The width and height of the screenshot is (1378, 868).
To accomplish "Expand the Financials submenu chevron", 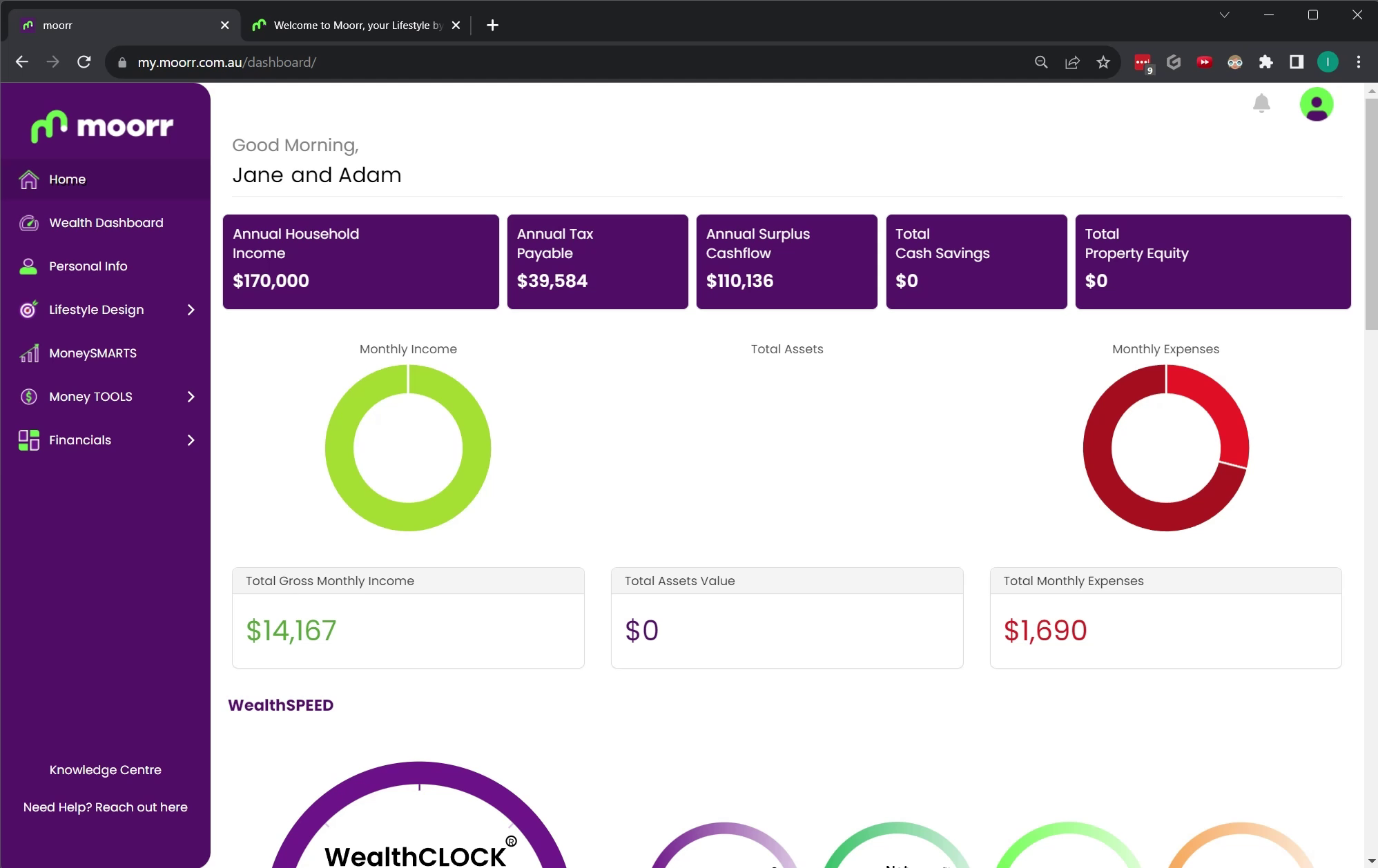I will point(191,440).
